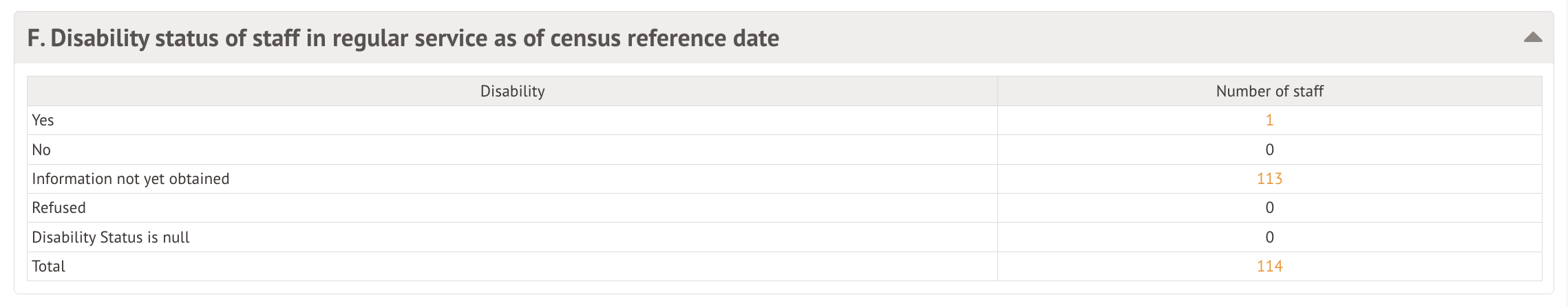1568x306 pixels.
Task: Click the Disability column header
Action: [512, 91]
